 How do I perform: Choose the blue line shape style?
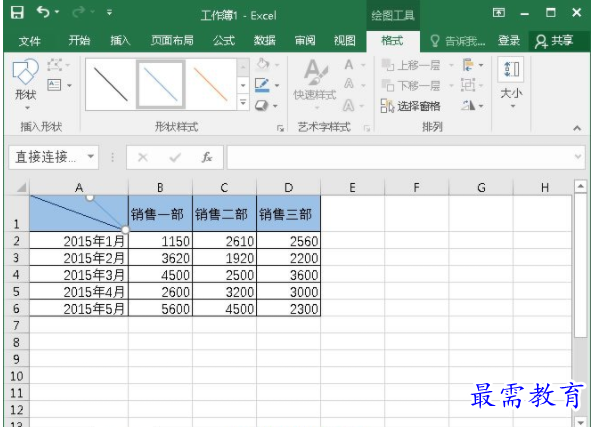(161, 85)
